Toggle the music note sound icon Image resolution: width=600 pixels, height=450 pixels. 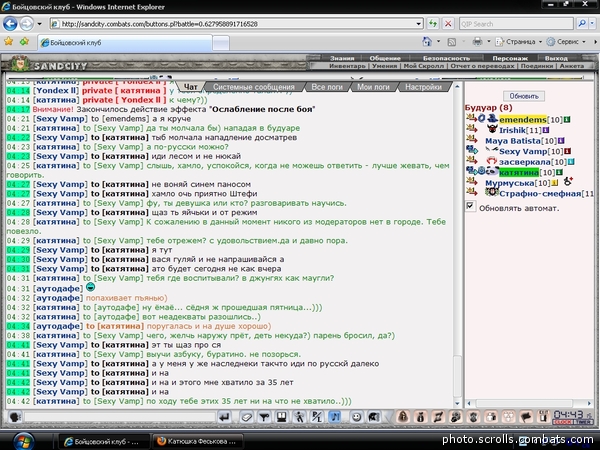coord(335,417)
